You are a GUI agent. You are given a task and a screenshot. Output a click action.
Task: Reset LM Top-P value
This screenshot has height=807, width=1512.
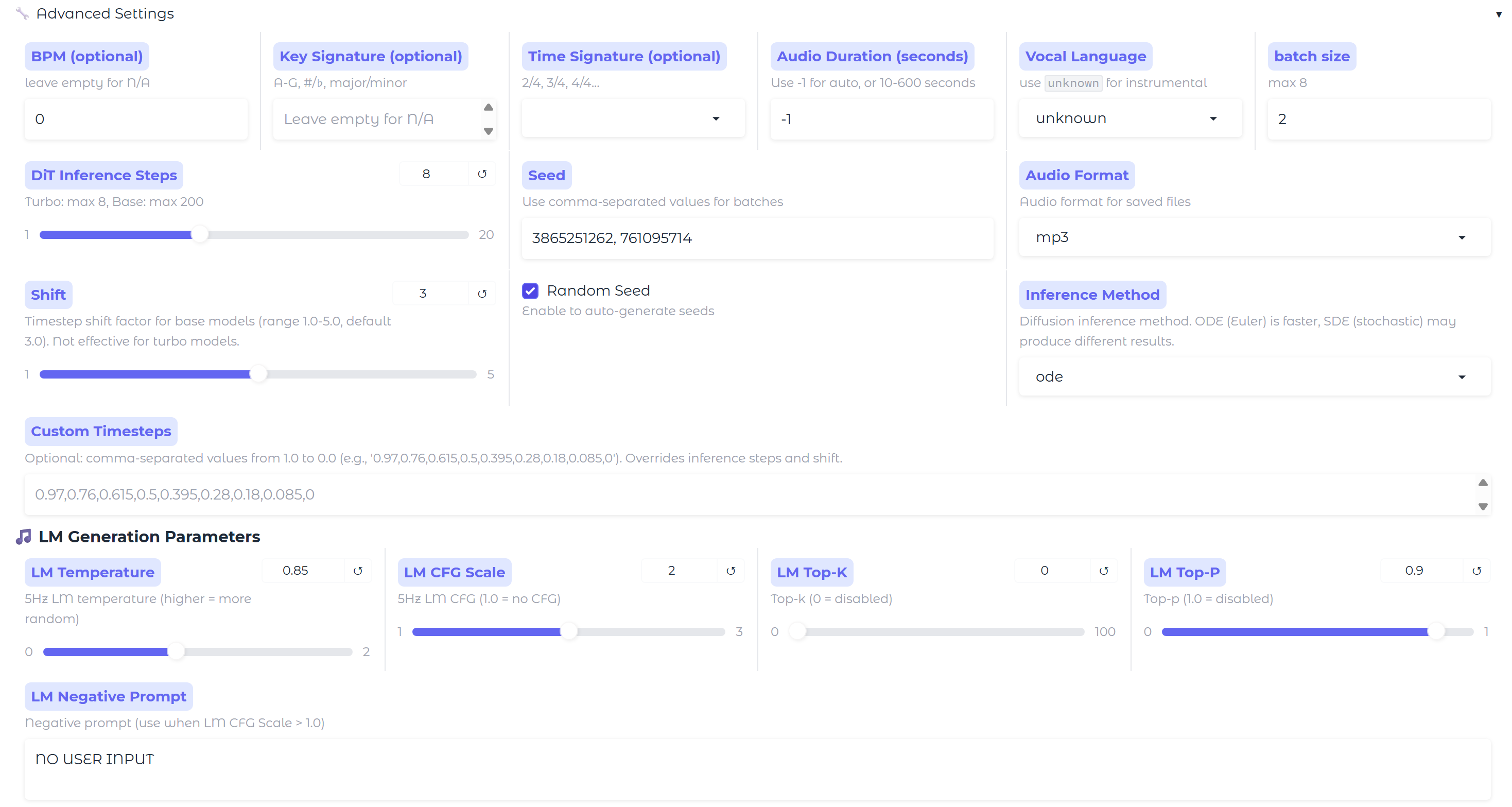[x=1477, y=571]
